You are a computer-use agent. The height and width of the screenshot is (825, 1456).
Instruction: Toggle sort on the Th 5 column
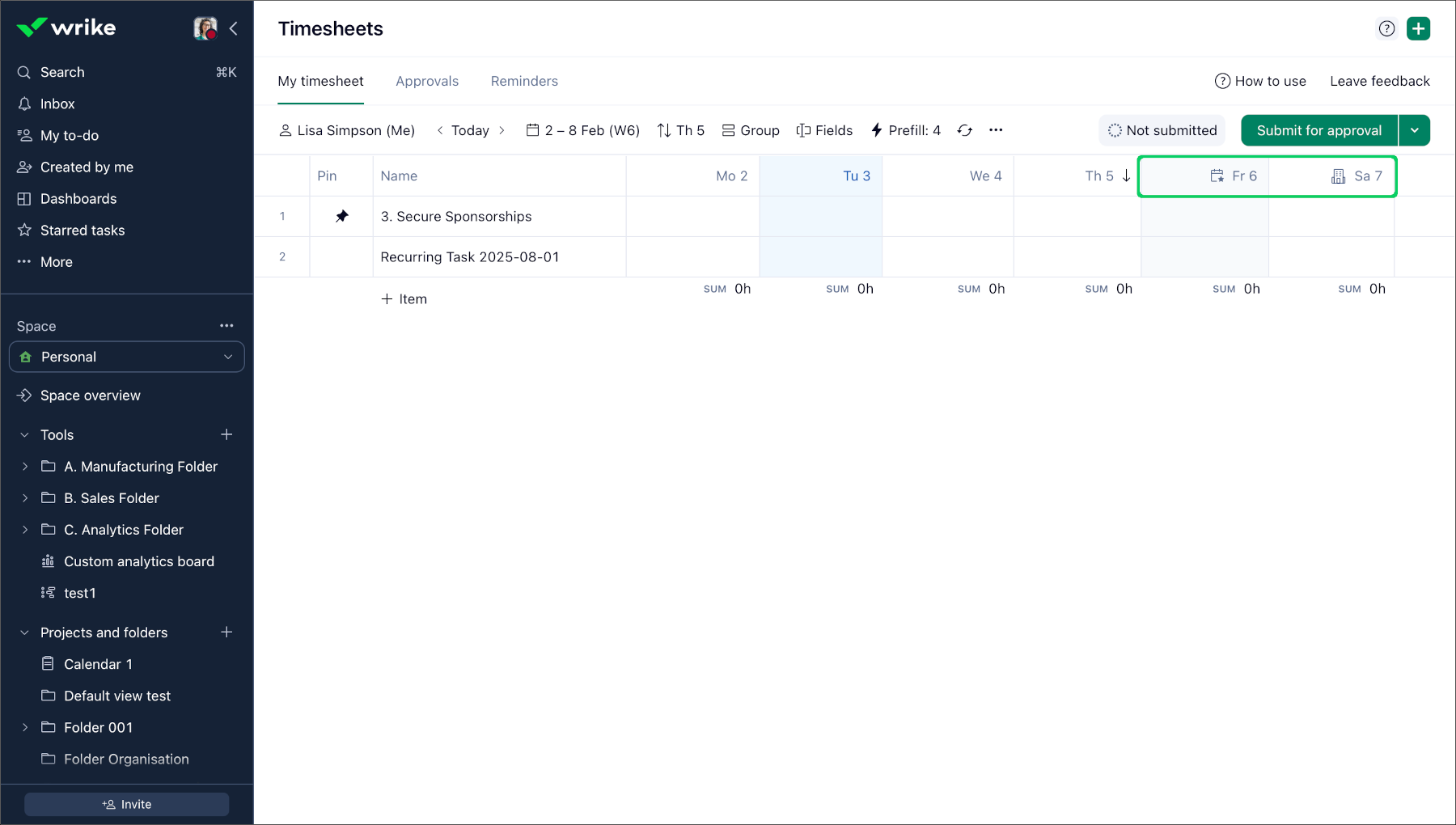1126,176
